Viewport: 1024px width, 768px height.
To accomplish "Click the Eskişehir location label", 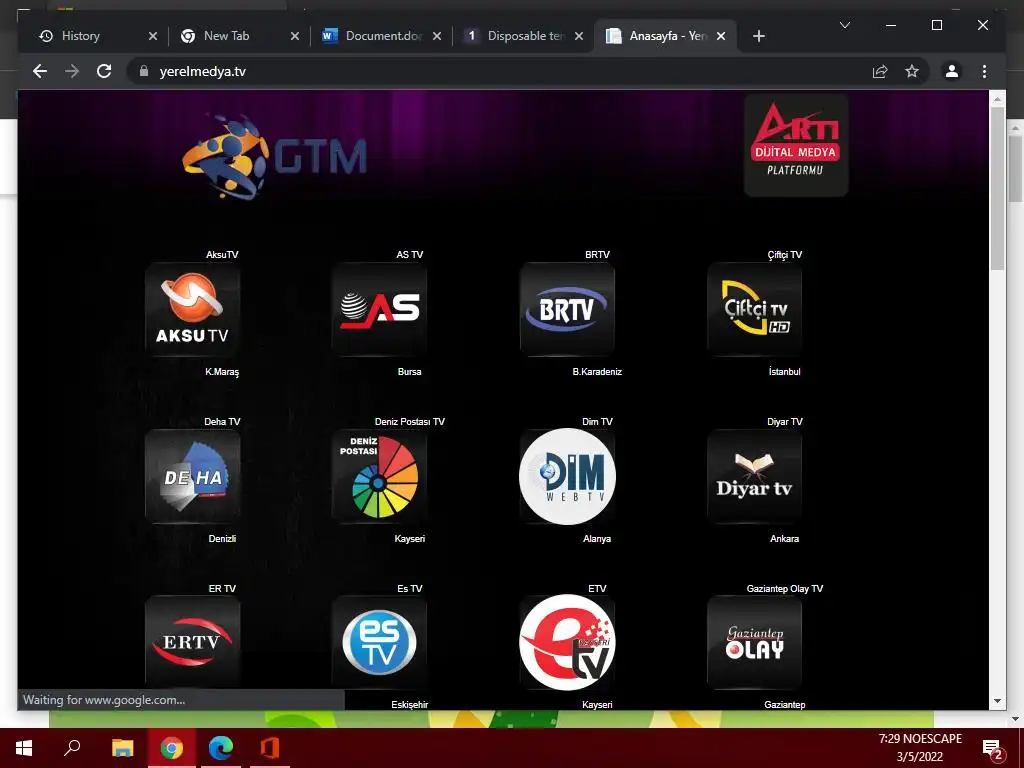I will coord(409,705).
